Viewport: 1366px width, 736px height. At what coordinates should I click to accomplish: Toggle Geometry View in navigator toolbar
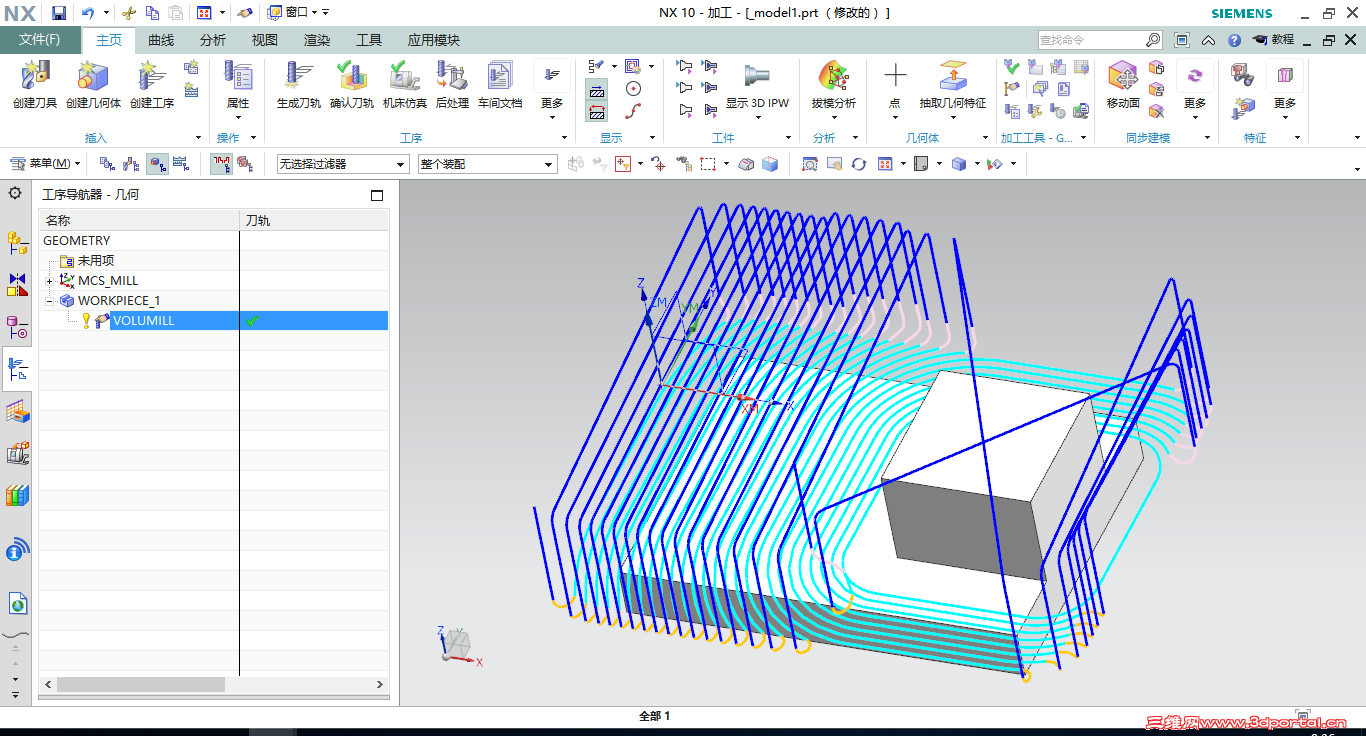[157, 164]
